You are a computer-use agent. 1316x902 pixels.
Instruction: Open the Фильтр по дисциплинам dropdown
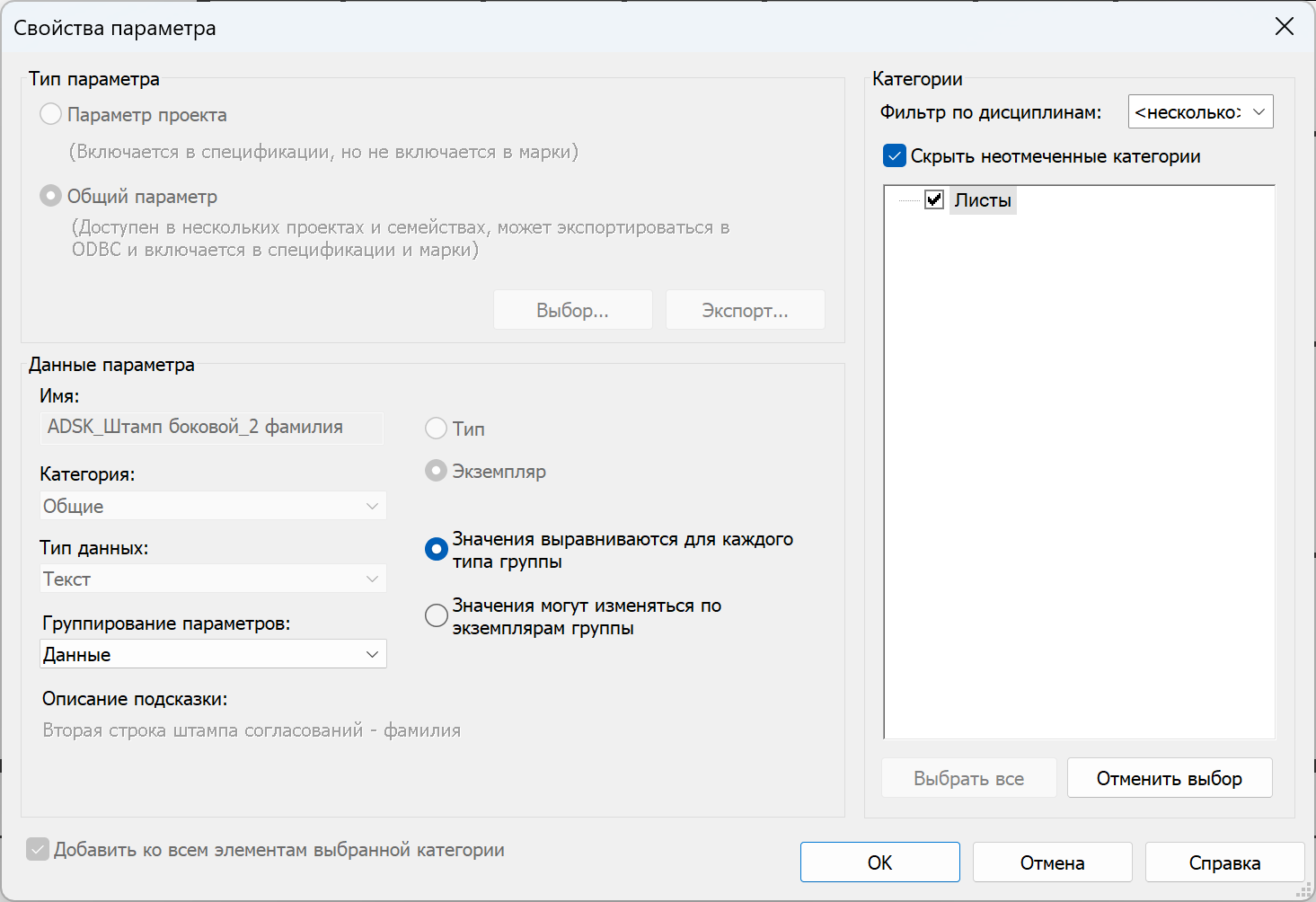(x=1200, y=112)
